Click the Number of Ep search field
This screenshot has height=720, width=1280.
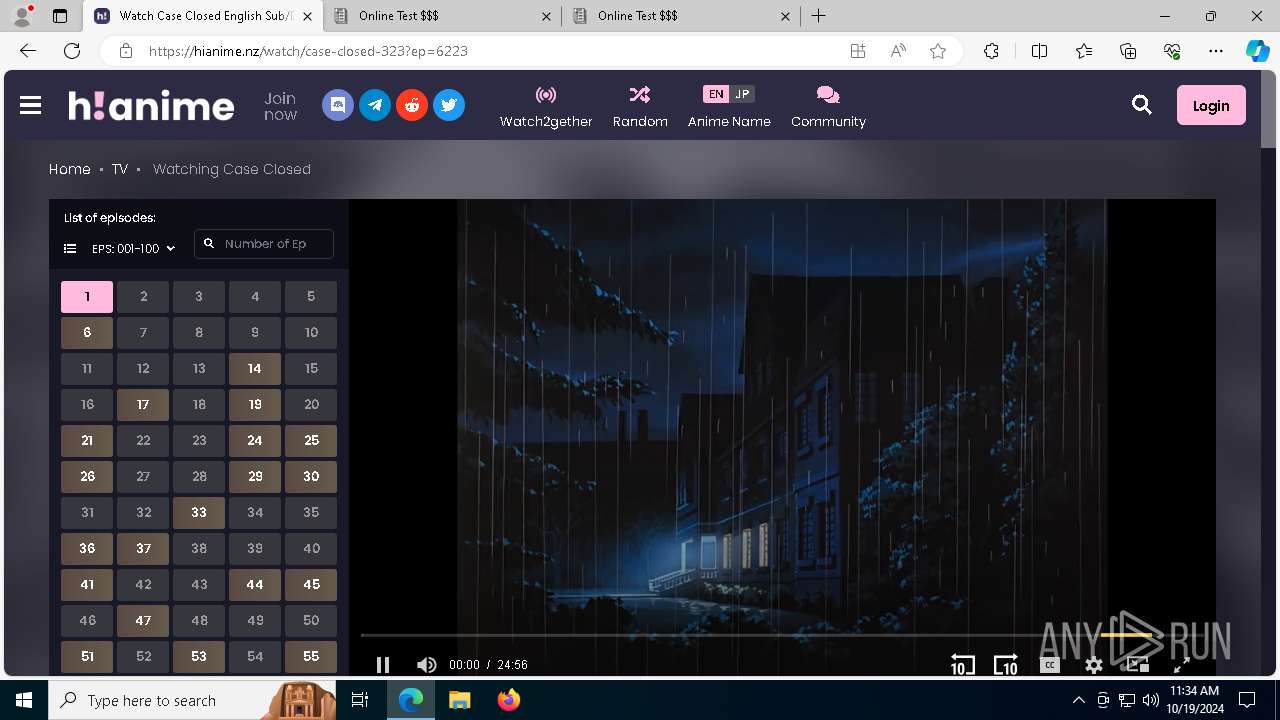[x=264, y=243]
